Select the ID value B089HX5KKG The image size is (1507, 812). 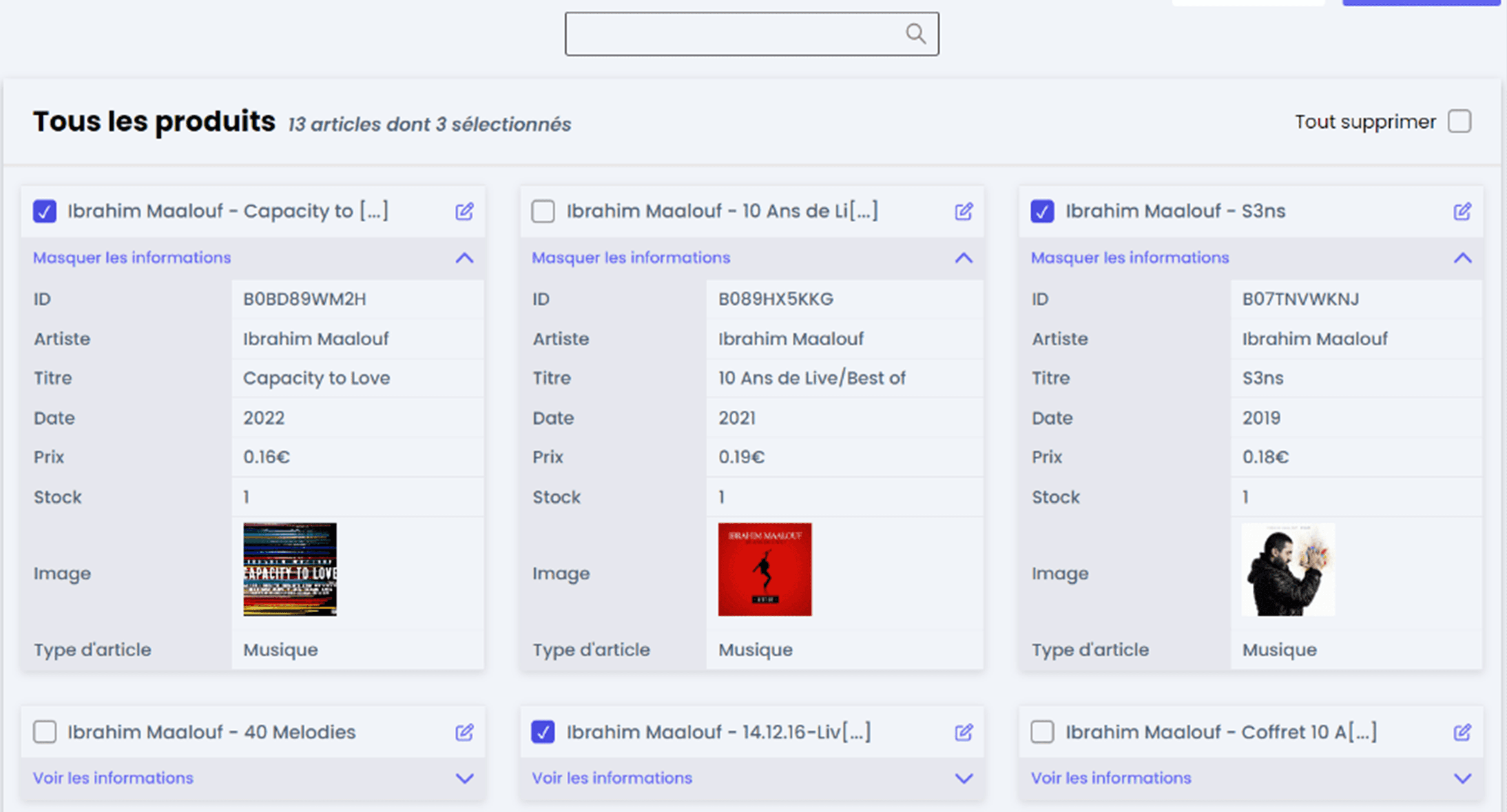(776, 299)
